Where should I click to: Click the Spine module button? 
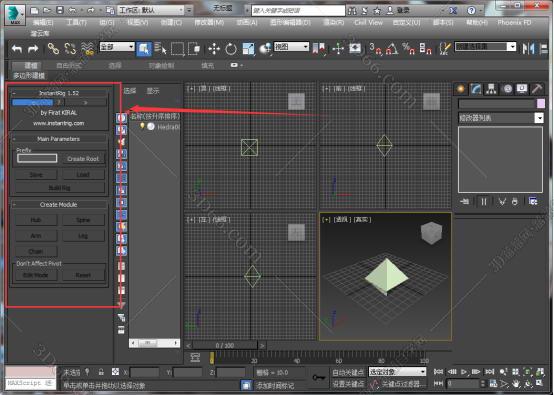pyautogui.click(x=83, y=220)
